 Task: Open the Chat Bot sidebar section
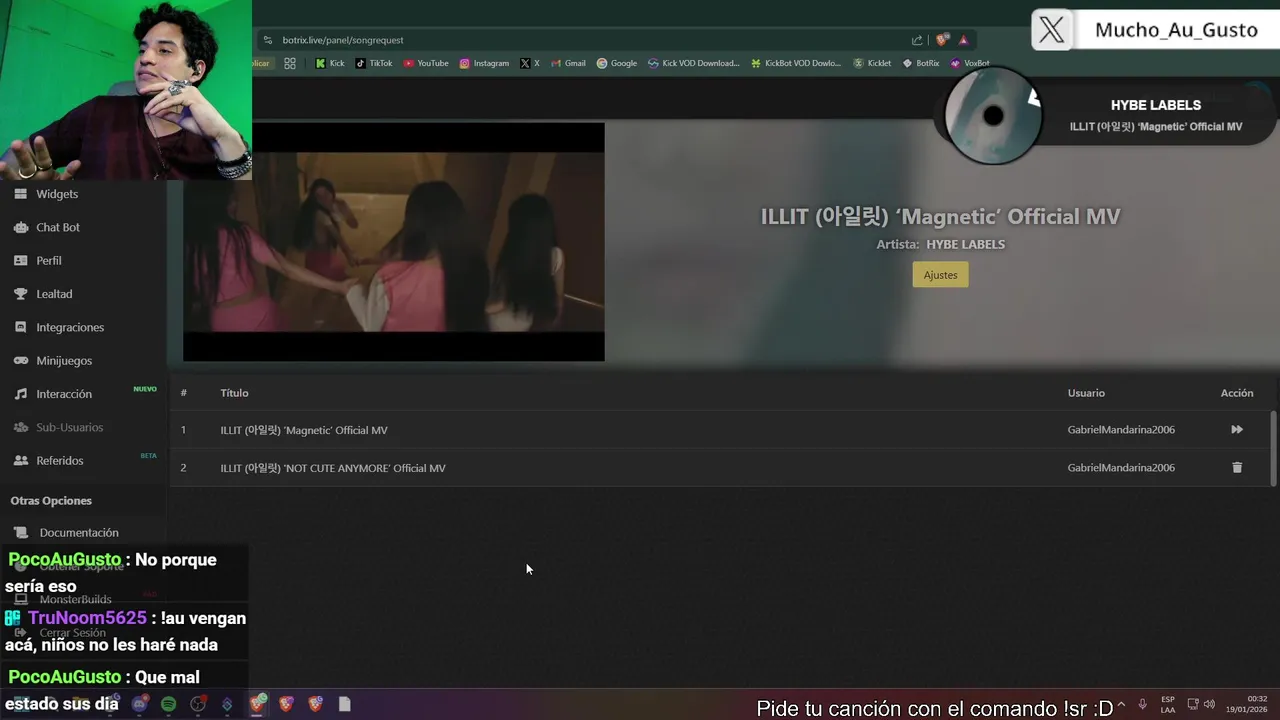click(57, 227)
